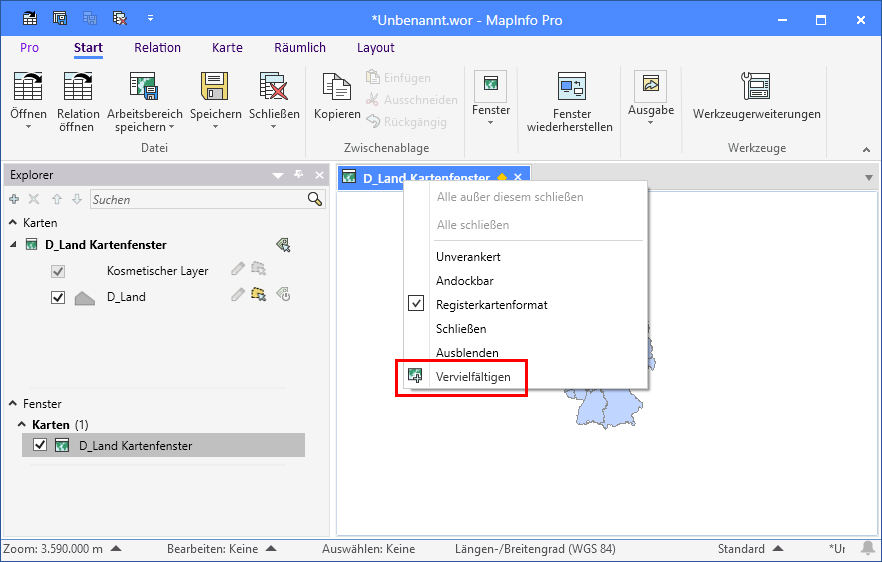Image resolution: width=882 pixels, height=562 pixels.
Task: Collapse the D_Land Kartenfenster tree node
Action: [14, 245]
